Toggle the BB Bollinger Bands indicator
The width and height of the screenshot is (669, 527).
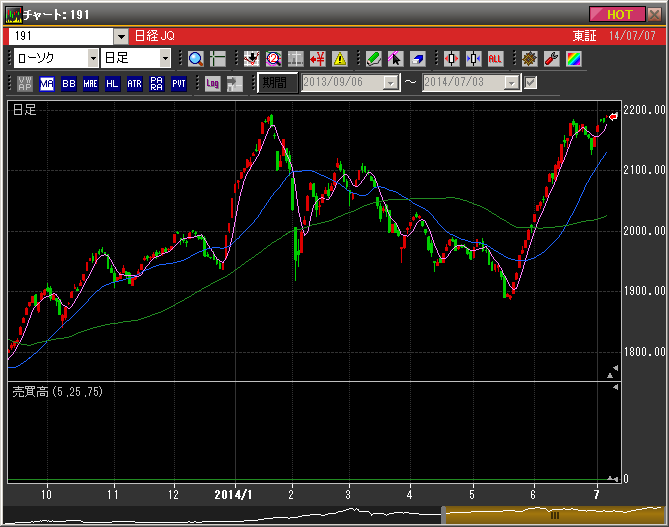69,84
